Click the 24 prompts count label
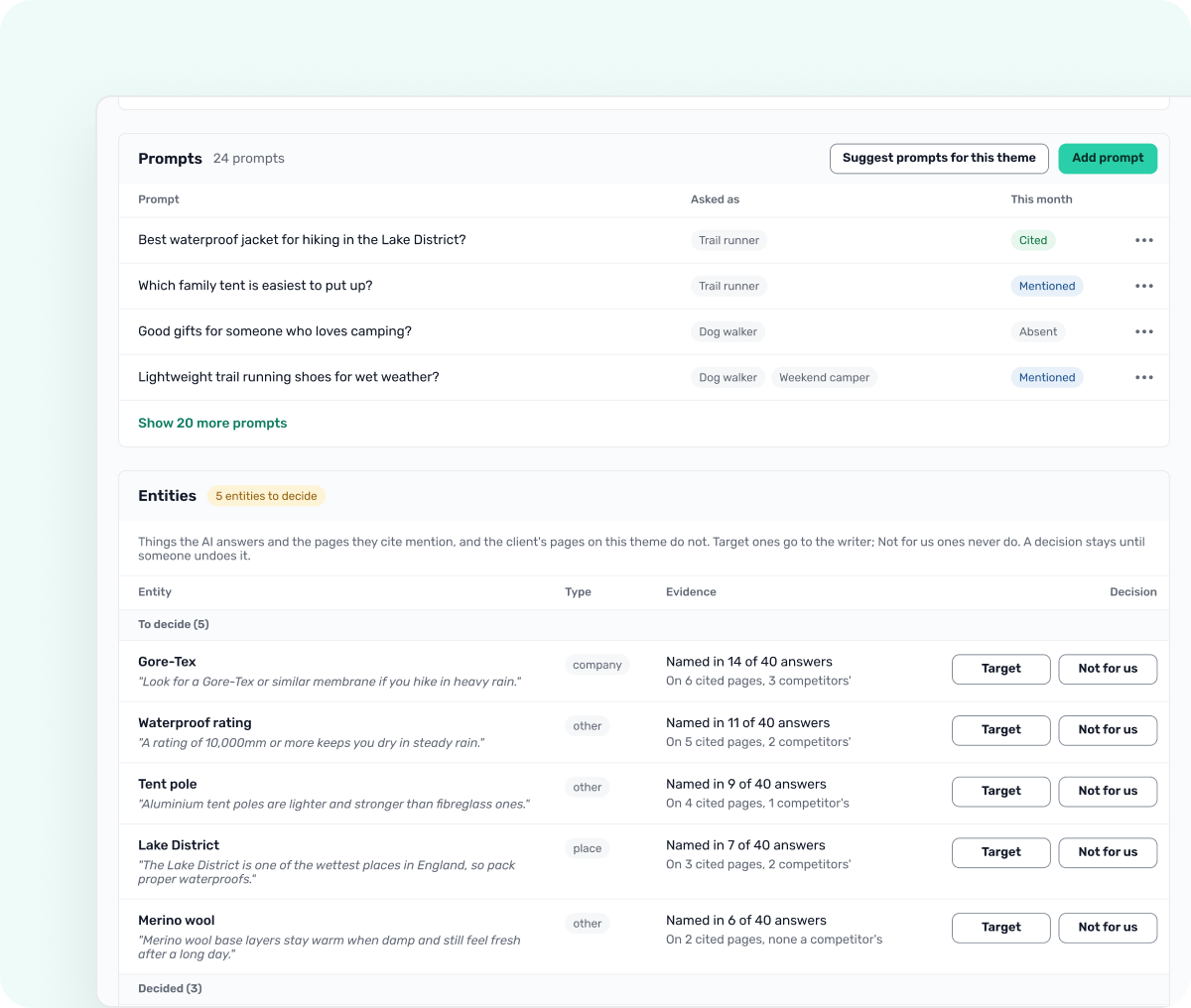The image size is (1191, 1008). point(248,159)
